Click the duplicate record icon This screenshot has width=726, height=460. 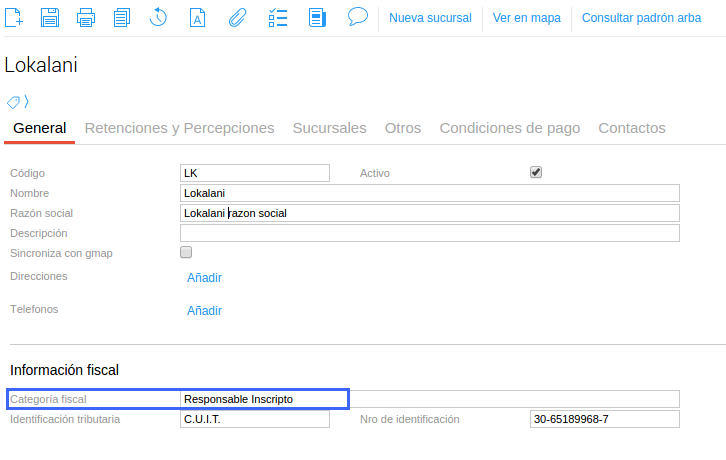tap(122, 17)
